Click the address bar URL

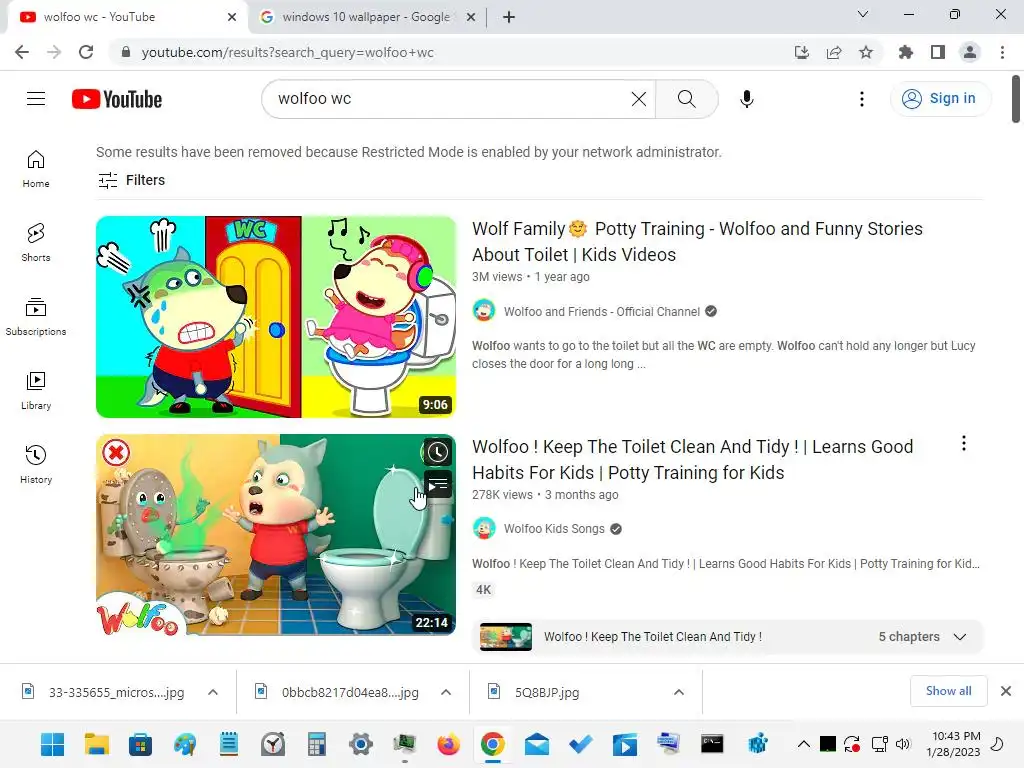point(287,52)
